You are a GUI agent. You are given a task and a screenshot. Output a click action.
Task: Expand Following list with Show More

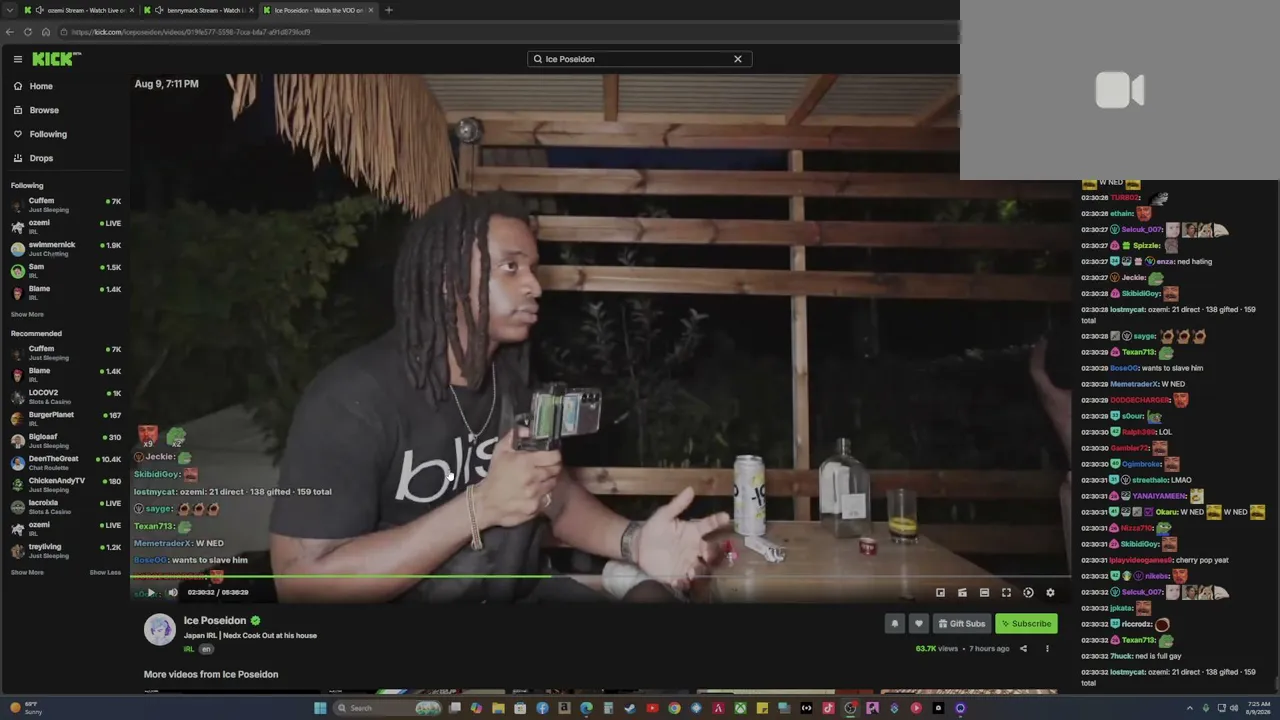point(27,314)
